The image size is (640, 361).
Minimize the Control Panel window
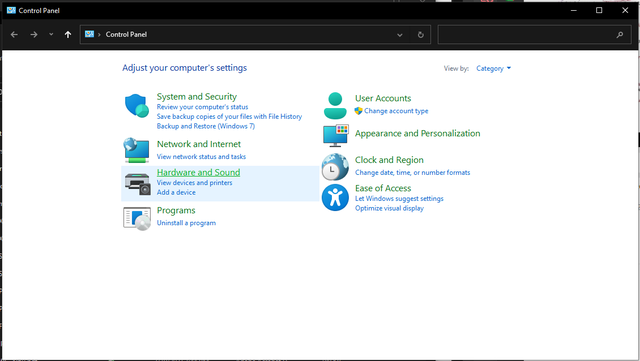(x=573, y=10)
